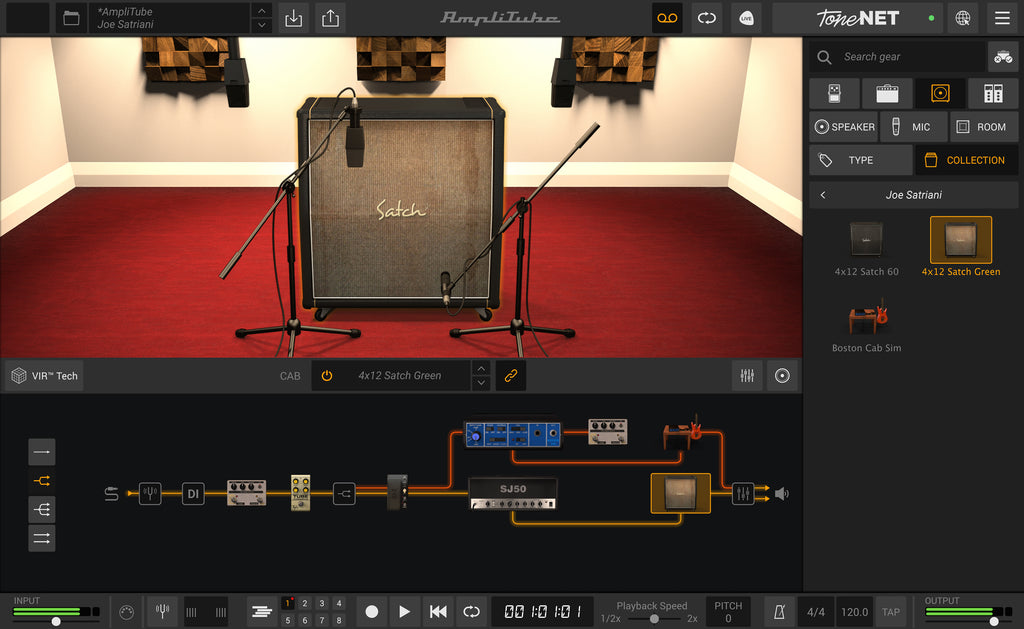
Task: Save preset with the download arrow icon
Action: pos(294,18)
